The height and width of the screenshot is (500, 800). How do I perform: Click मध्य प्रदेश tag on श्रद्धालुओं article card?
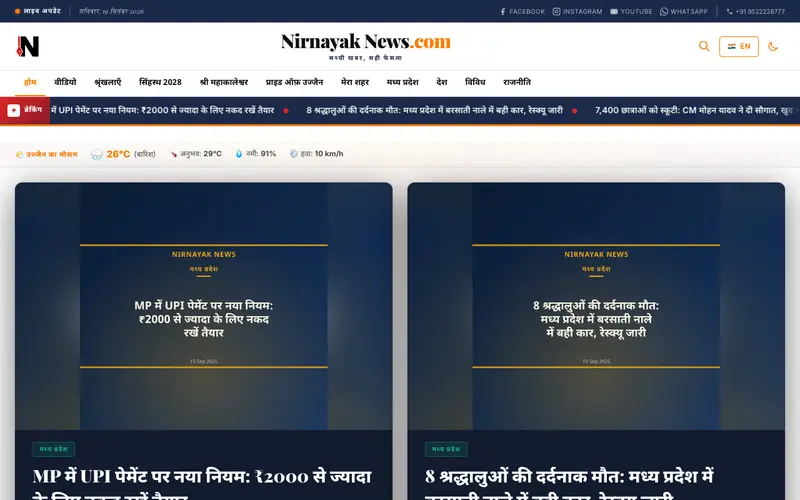(446, 449)
